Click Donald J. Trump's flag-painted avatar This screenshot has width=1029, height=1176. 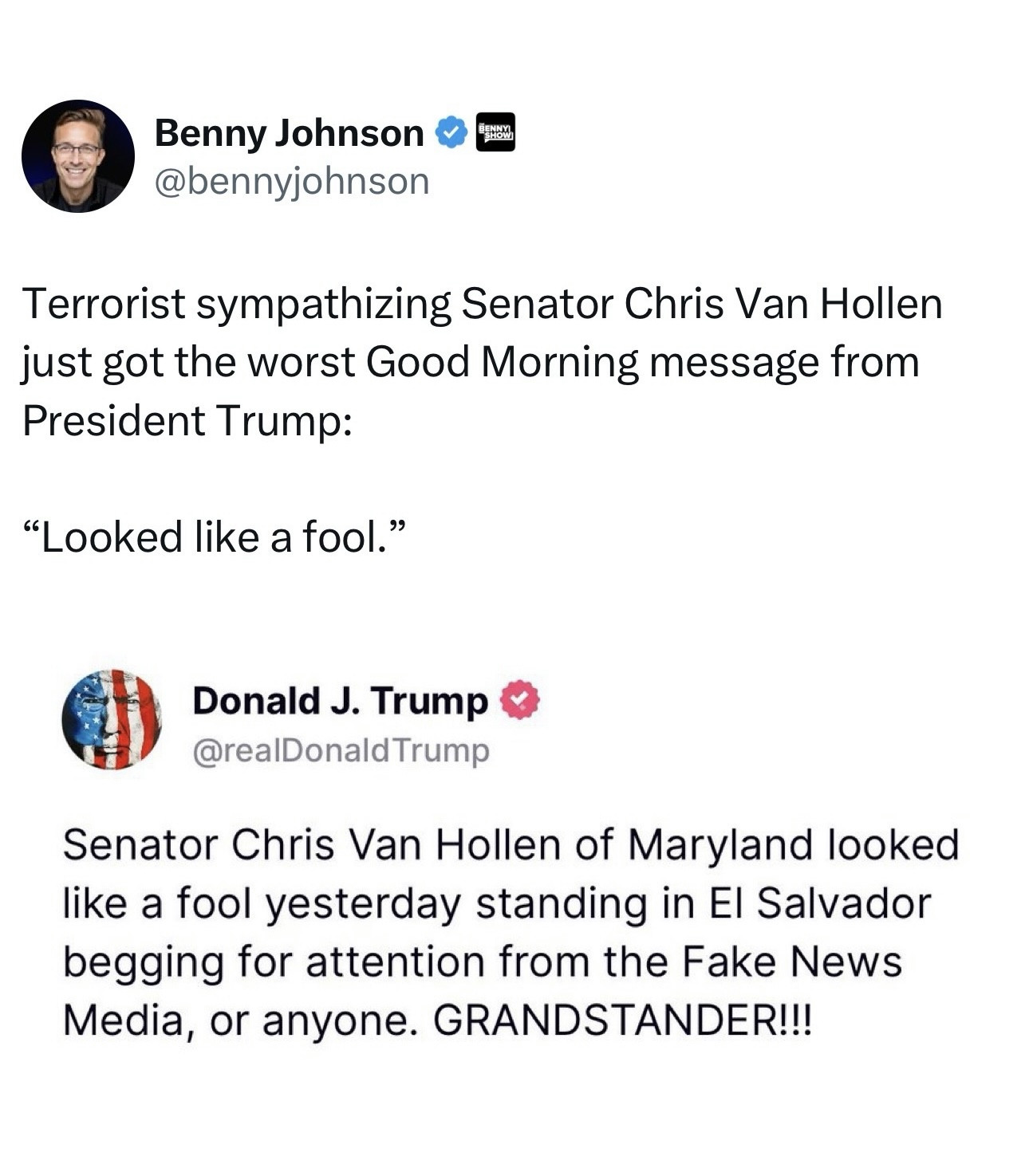(x=112, y=719)
